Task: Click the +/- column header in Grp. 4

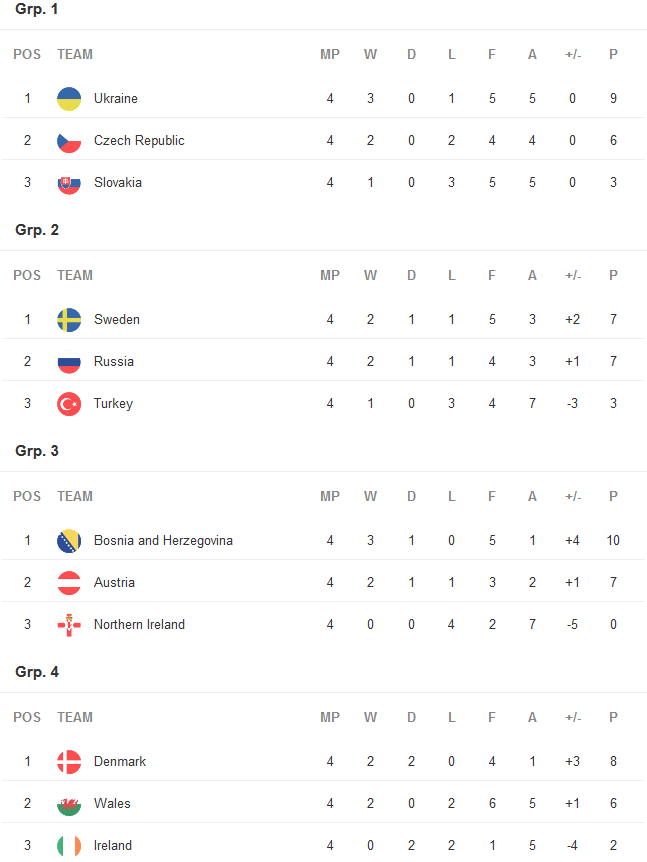Action: pos(573,717)
